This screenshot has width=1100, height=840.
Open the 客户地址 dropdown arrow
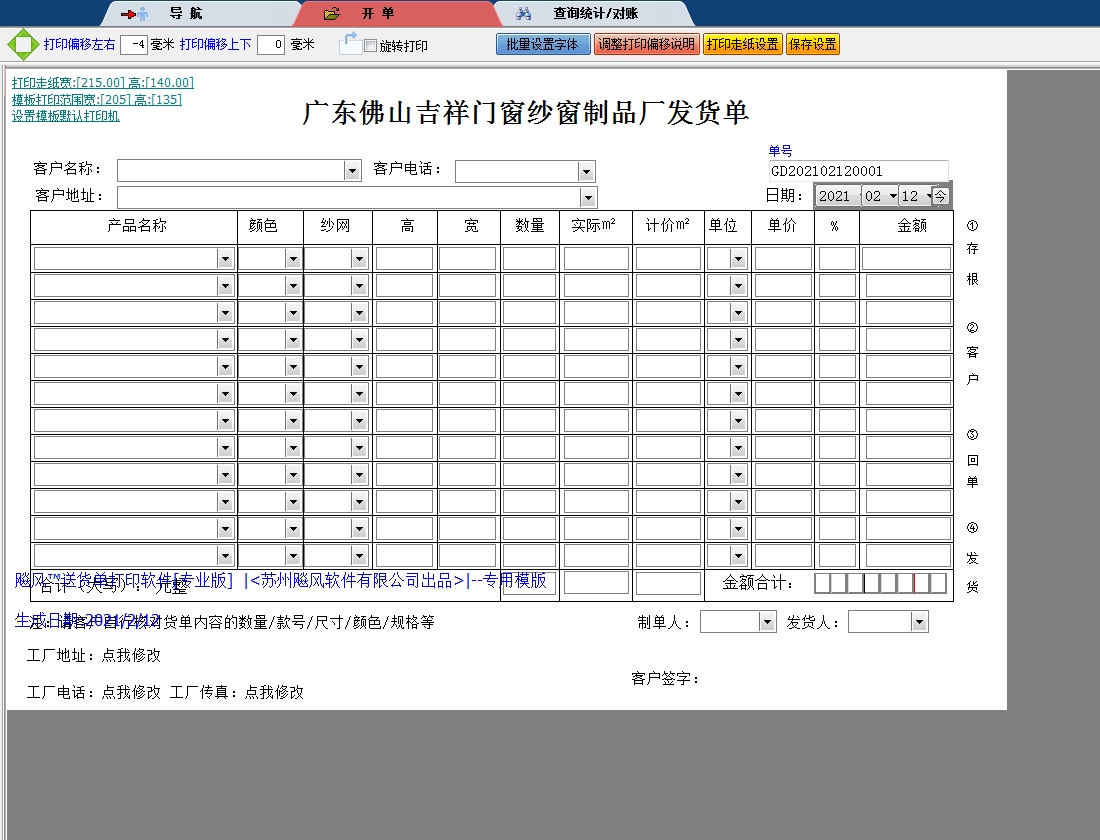pos(588,197)
